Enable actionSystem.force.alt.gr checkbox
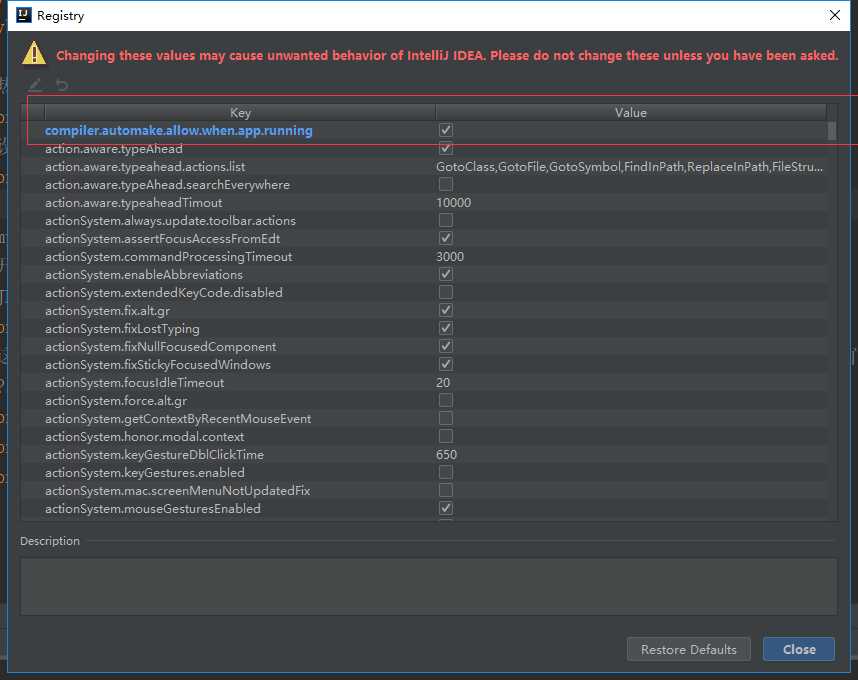858x680 pixels. coord(445,400)
